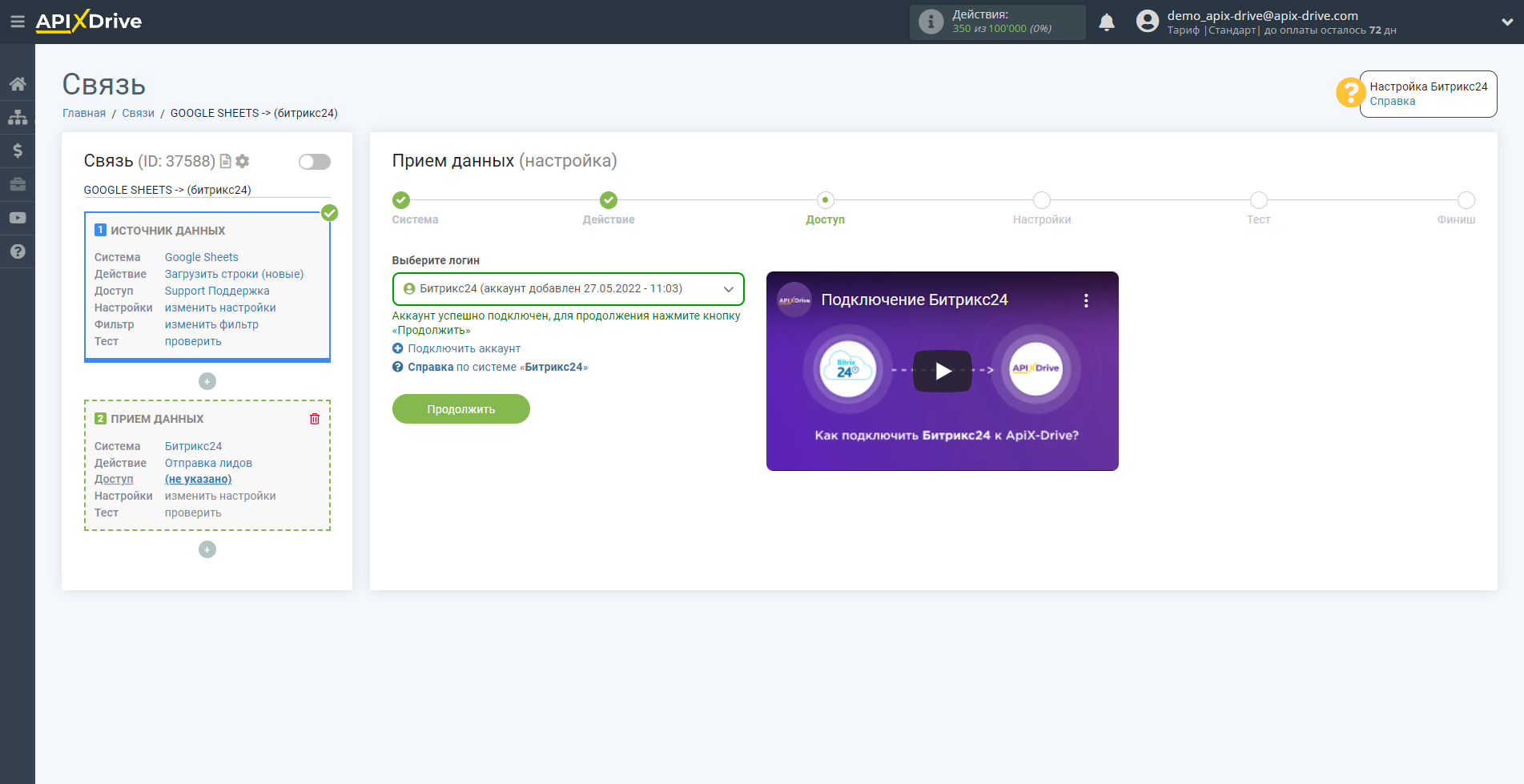Go to the Тест step

(1258, 200)
